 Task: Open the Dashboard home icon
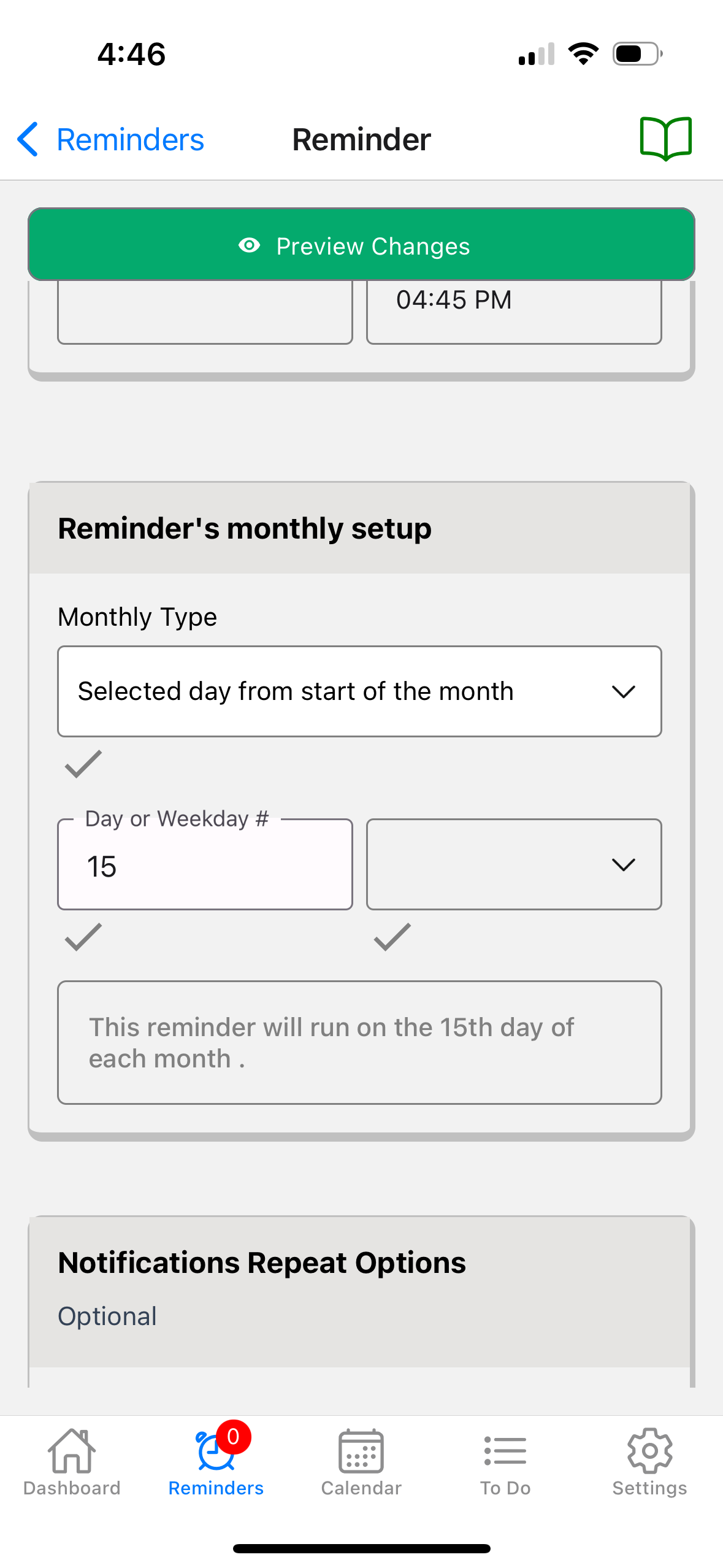72,1451
